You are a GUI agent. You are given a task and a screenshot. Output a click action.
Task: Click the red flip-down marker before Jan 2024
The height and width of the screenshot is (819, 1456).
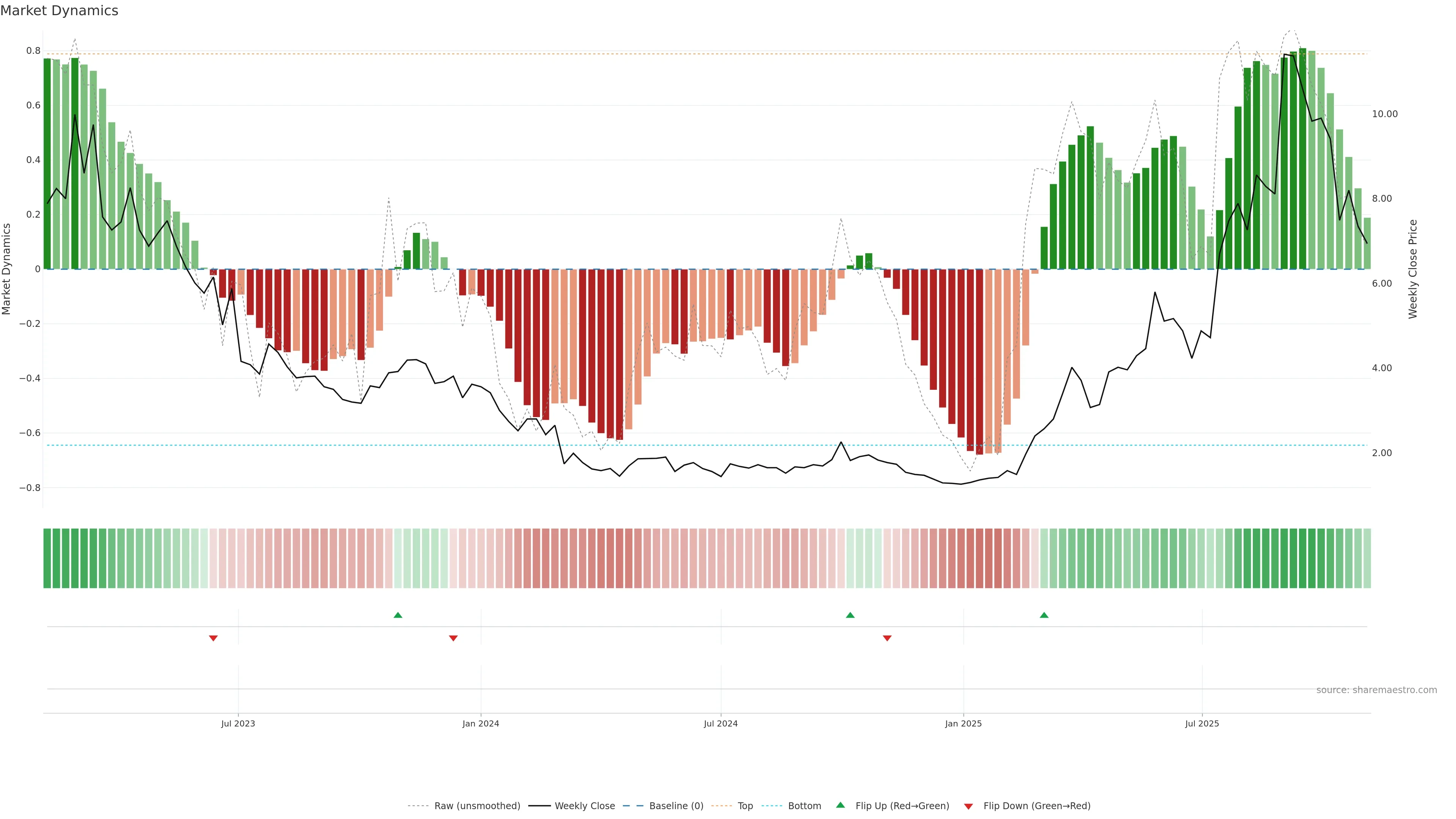(x=453, y=638)
